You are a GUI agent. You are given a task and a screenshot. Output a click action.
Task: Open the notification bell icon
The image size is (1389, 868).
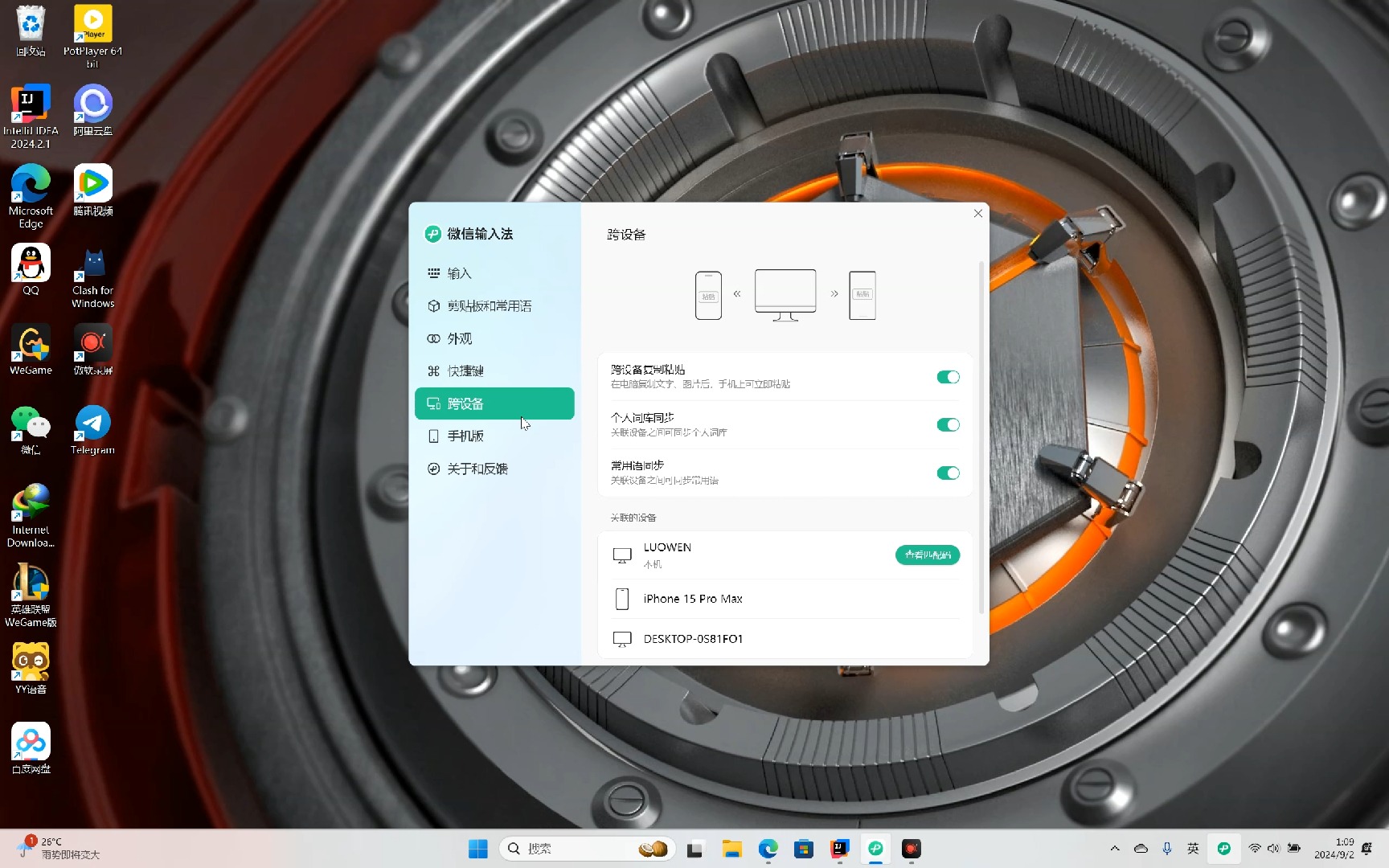tap(1367, 849)
